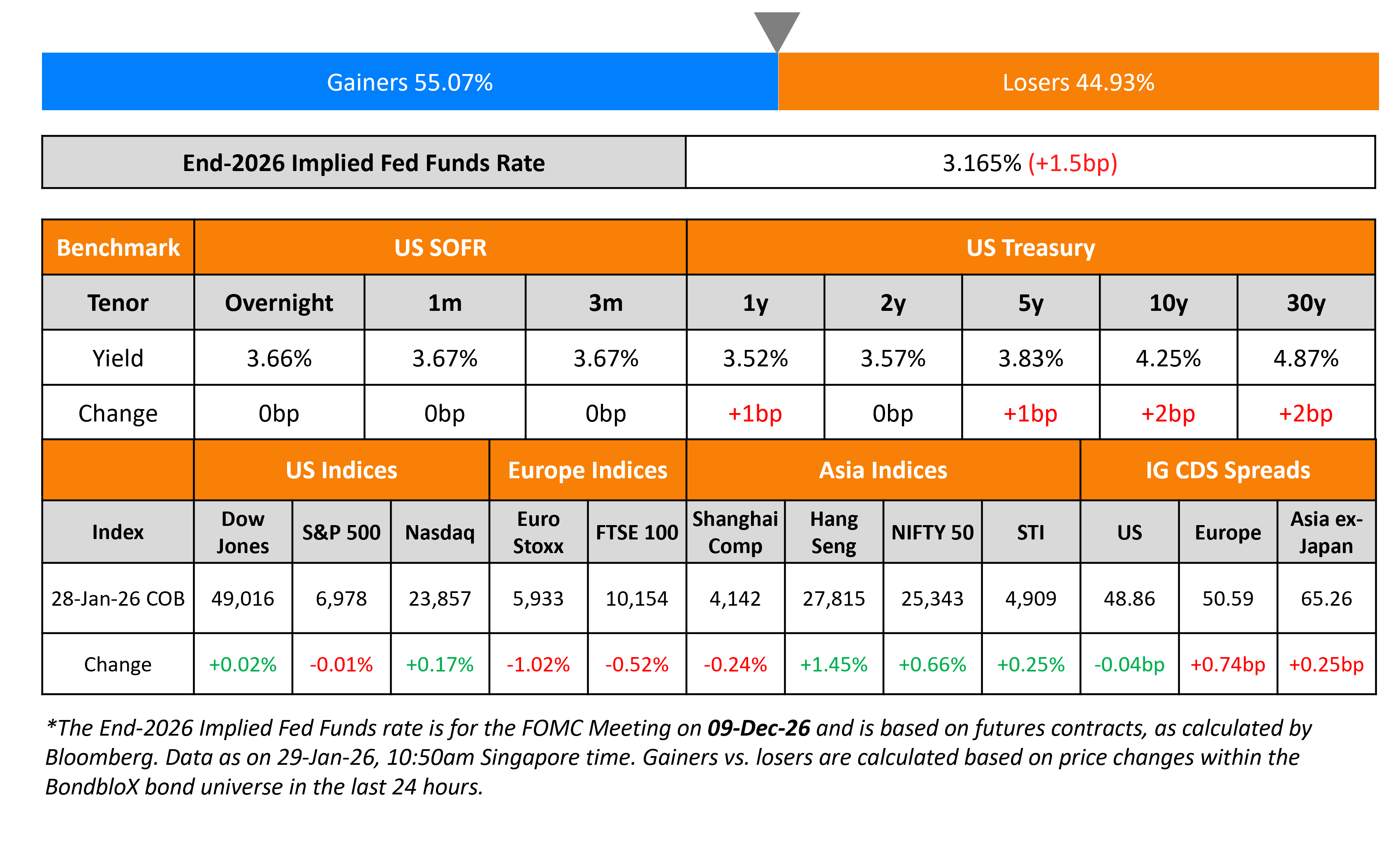Click the 10y tenor column header
1400x845 pixels.
coord(1168,303)
